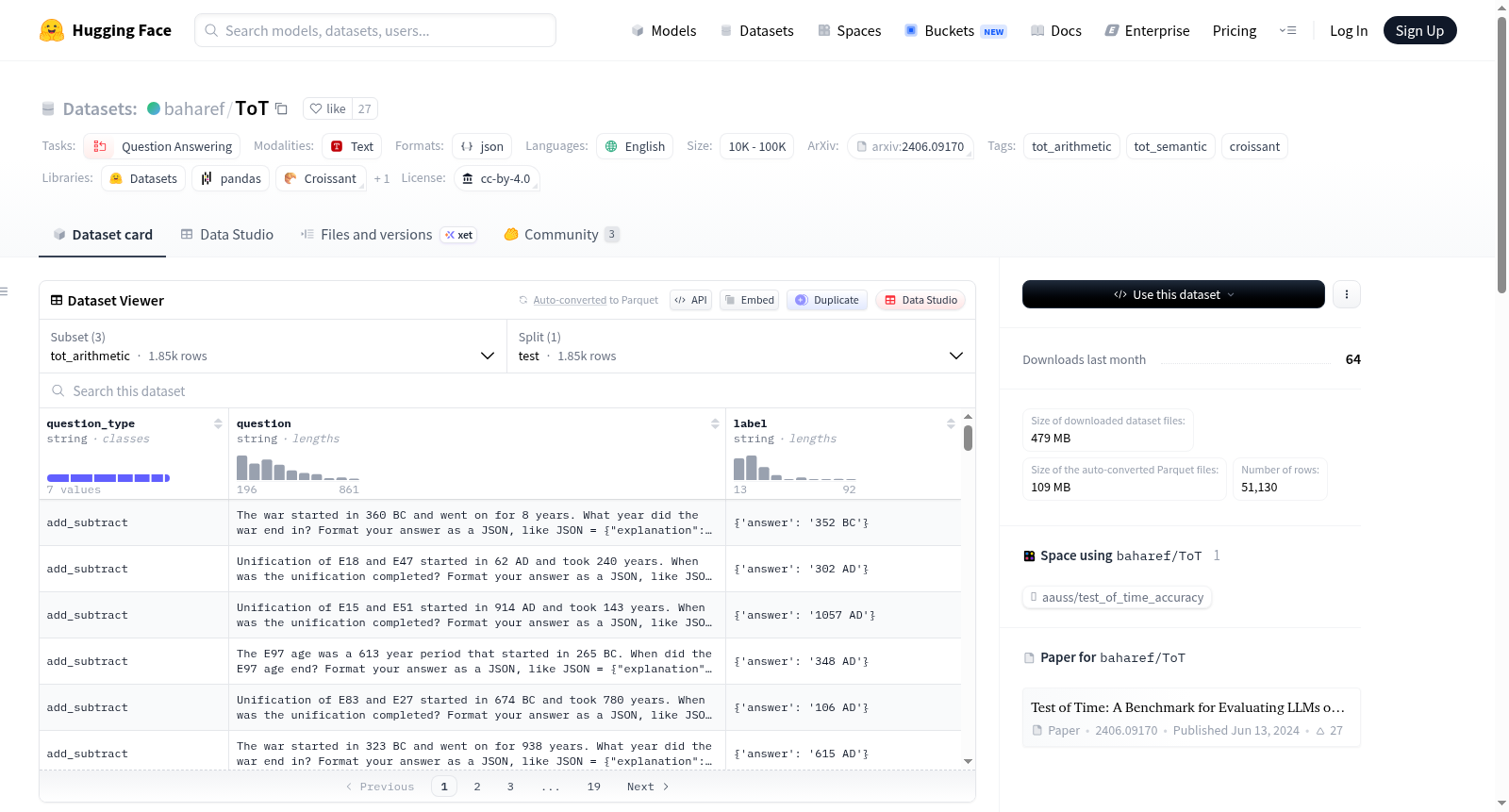Click the baharef user avatar icon
Screen dimensions: 1509x812
coord(154,108)
